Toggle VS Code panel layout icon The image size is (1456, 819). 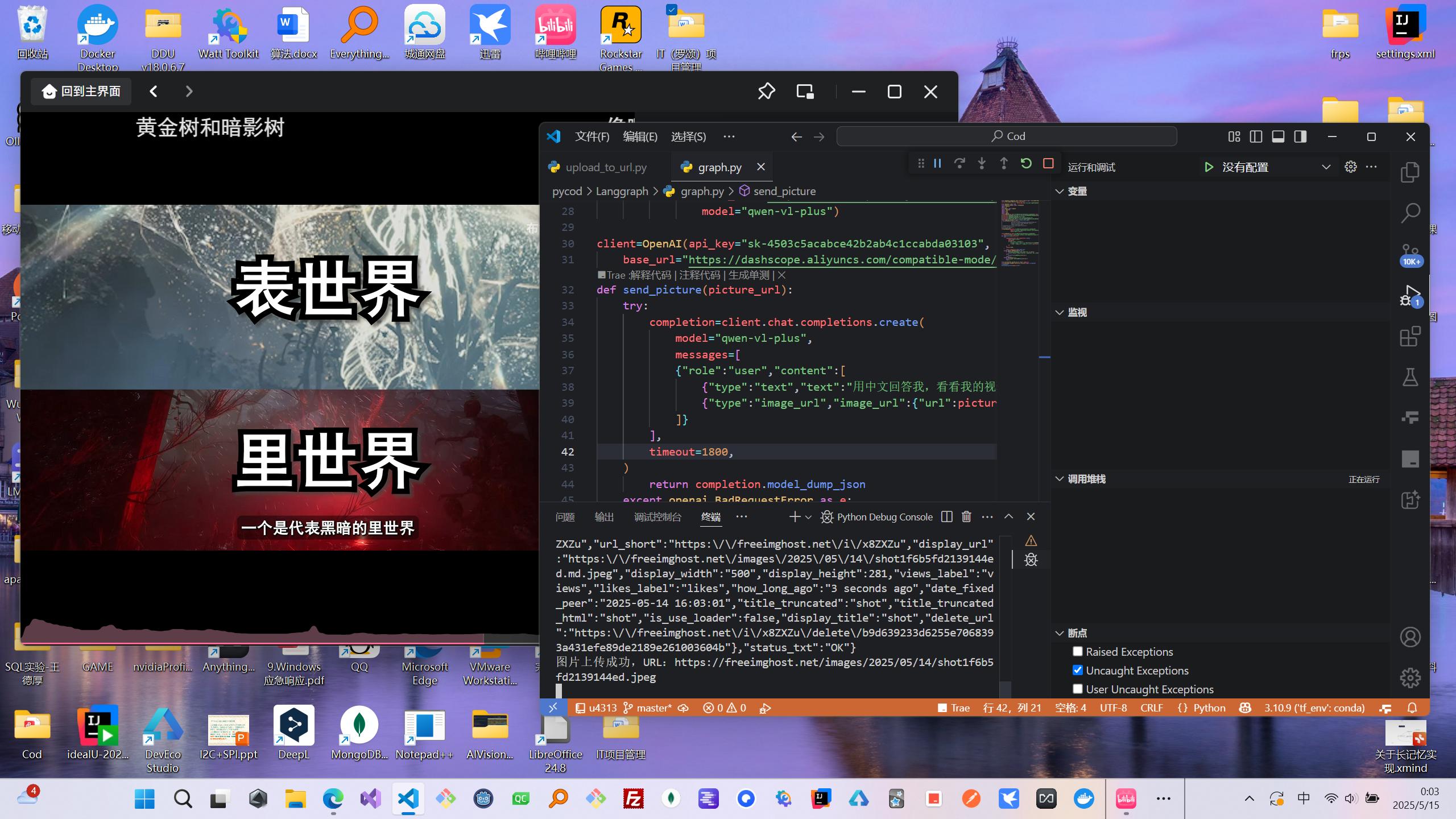1278,136
